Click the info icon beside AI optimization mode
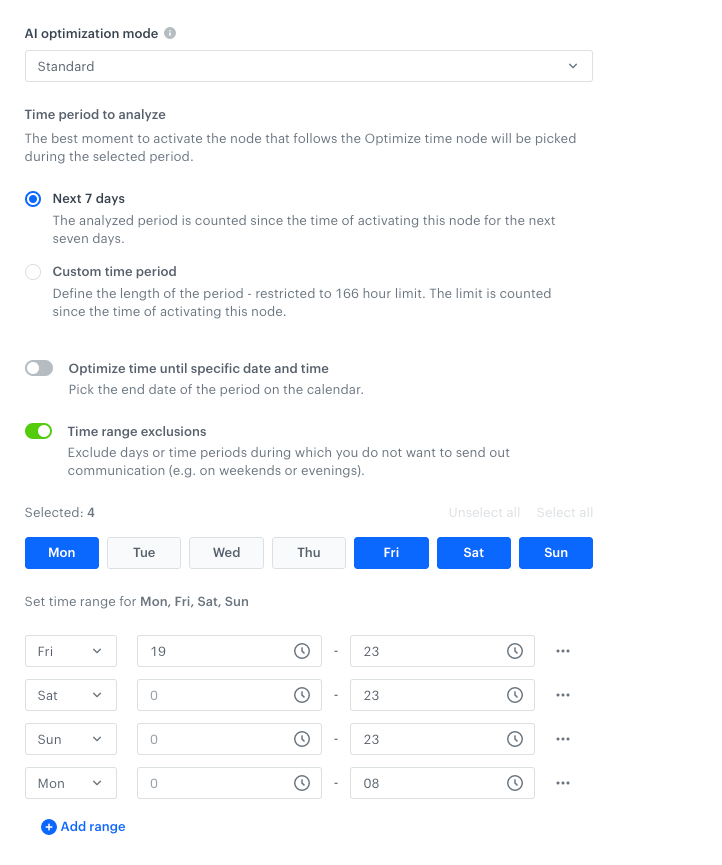The height and width of the screenshot is (865, 722). tap(170, 33)
